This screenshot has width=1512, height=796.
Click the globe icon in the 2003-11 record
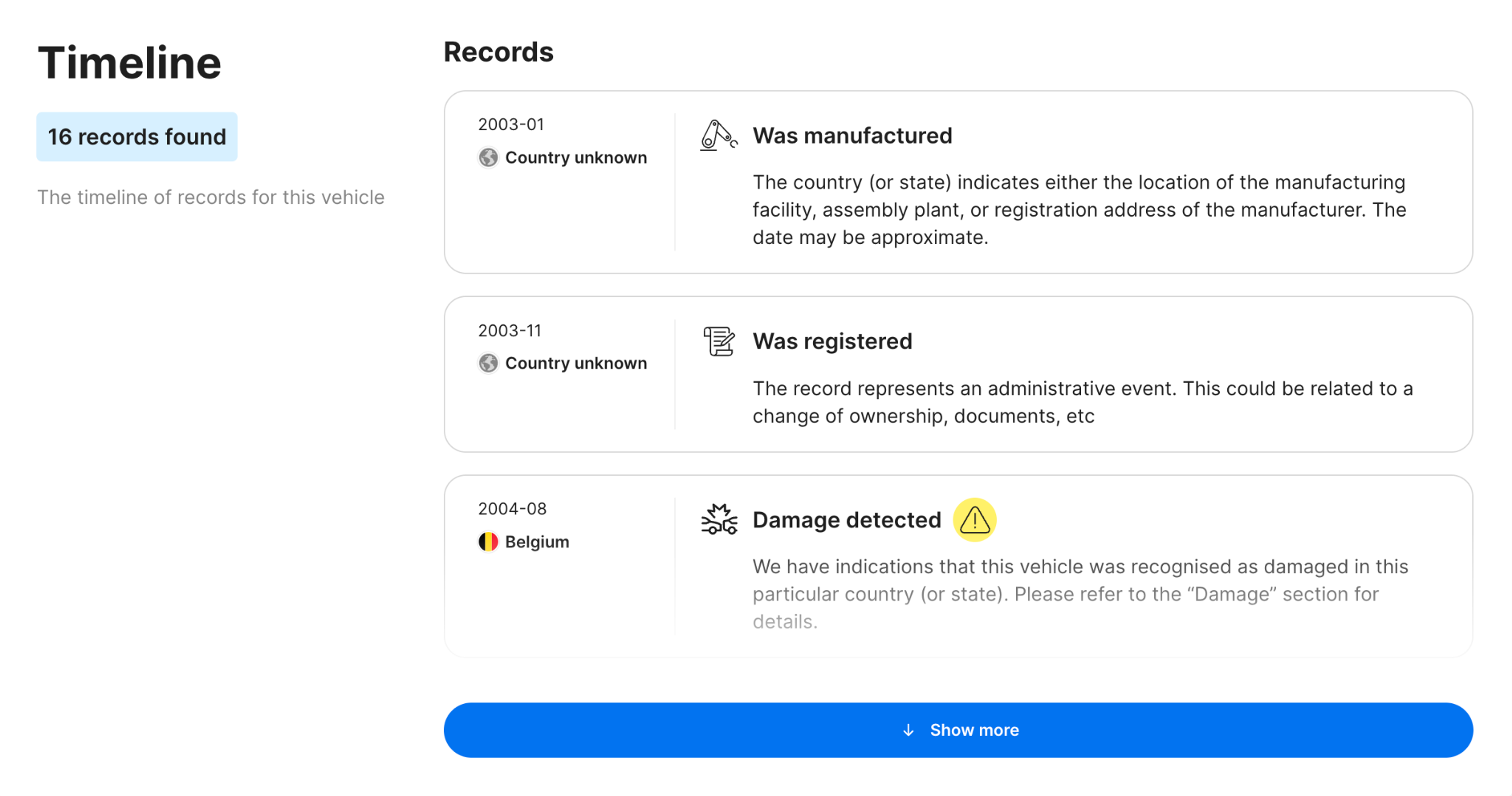pos(488,364)
